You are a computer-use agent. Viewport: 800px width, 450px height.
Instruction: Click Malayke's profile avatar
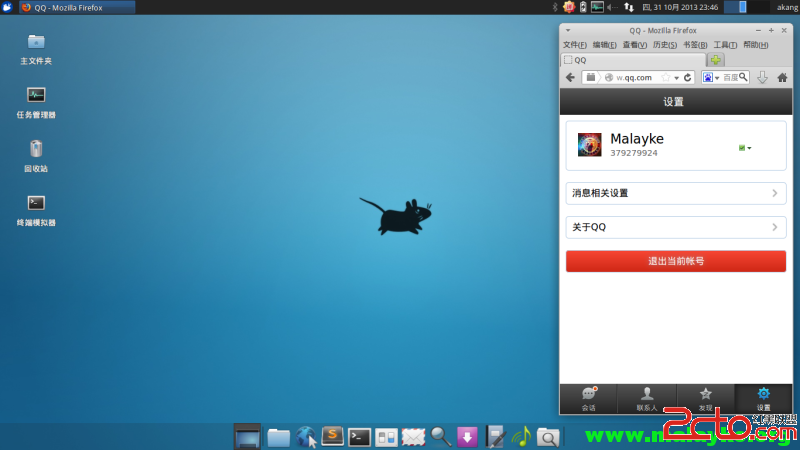coord(589,145)
